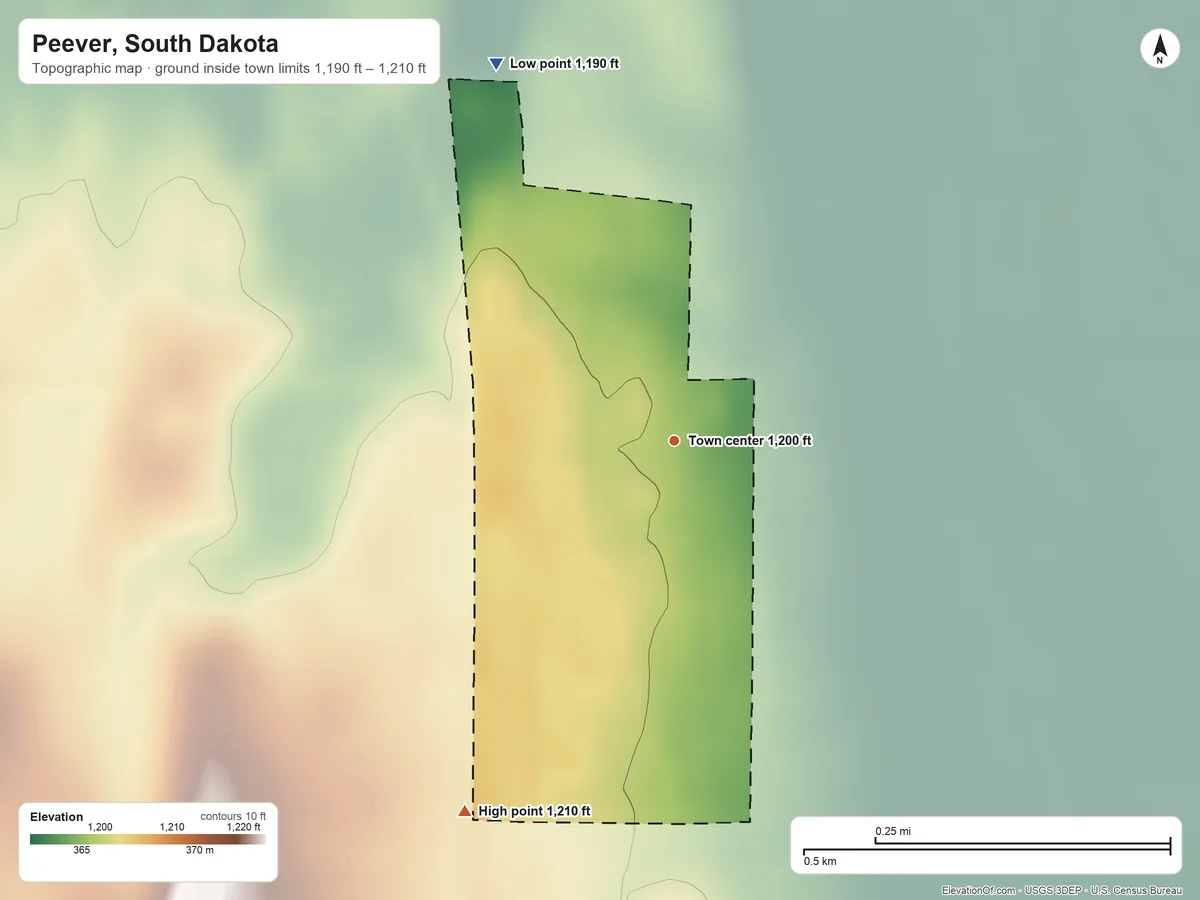Click the blue low point triangle marker
Screen dimensions: 1200x900
click(x=495, y=64)
